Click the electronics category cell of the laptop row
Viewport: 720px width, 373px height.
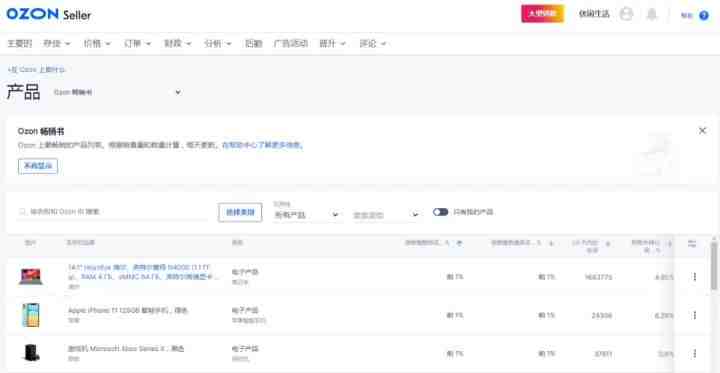click(x=245, y=277)
